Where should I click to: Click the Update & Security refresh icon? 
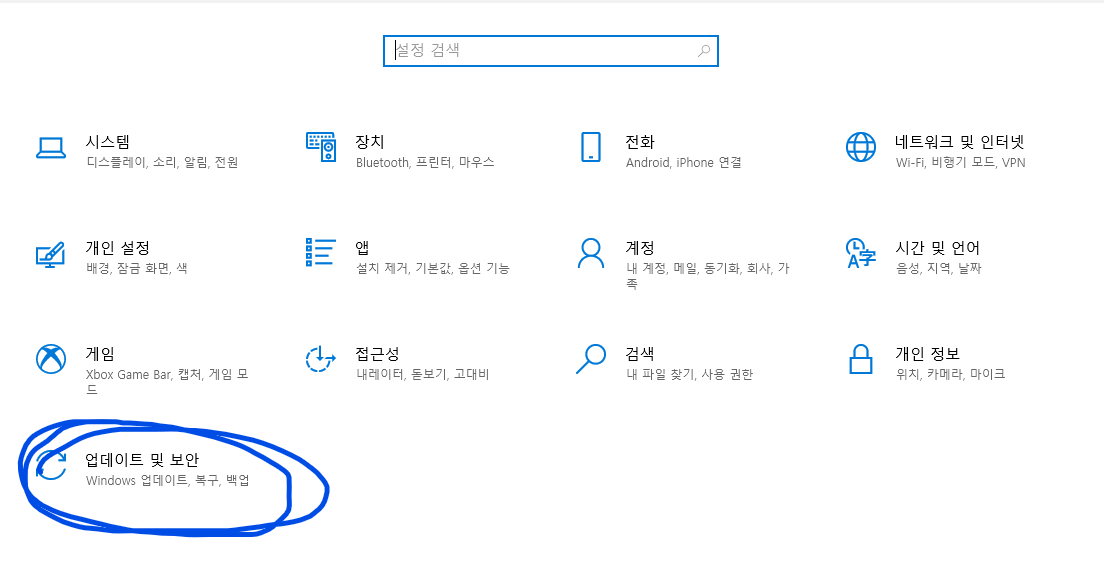[x=51, y=466]
